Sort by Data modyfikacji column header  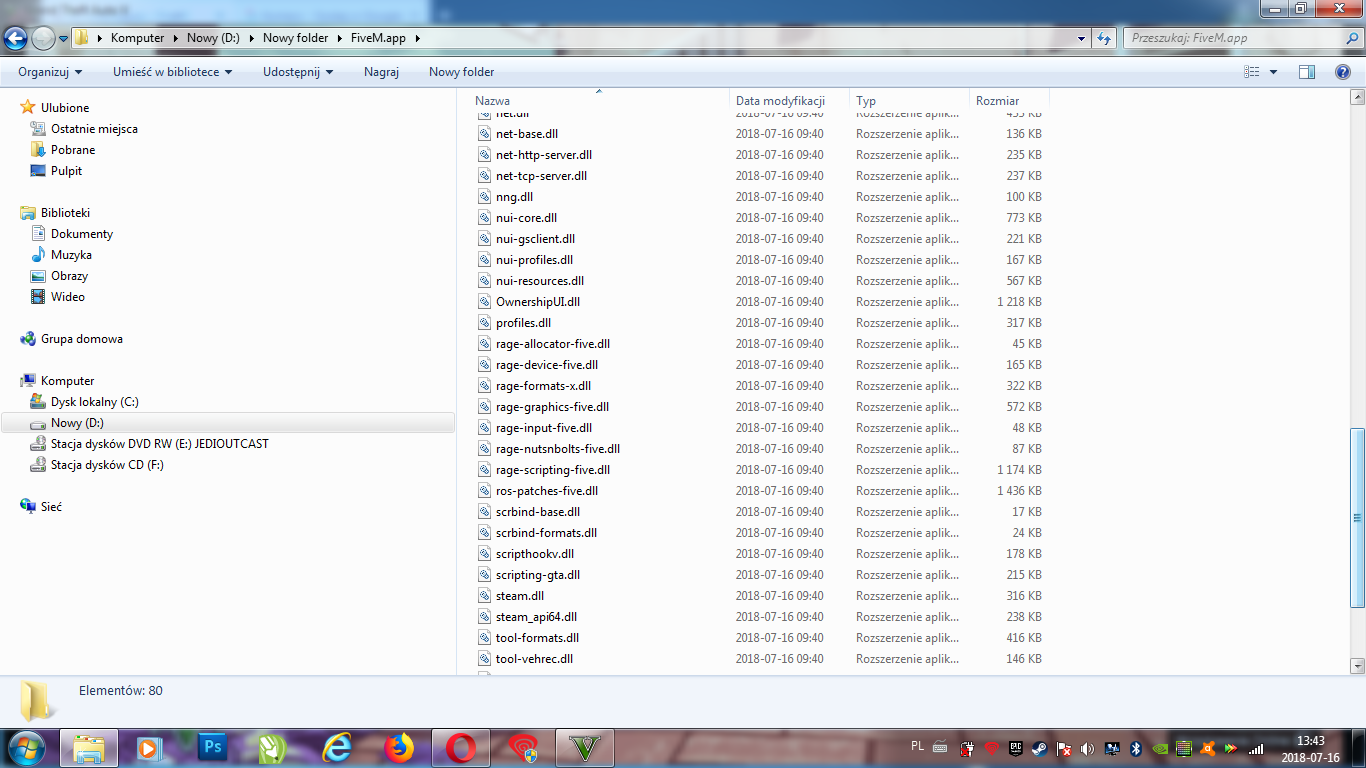click(790, 100)
